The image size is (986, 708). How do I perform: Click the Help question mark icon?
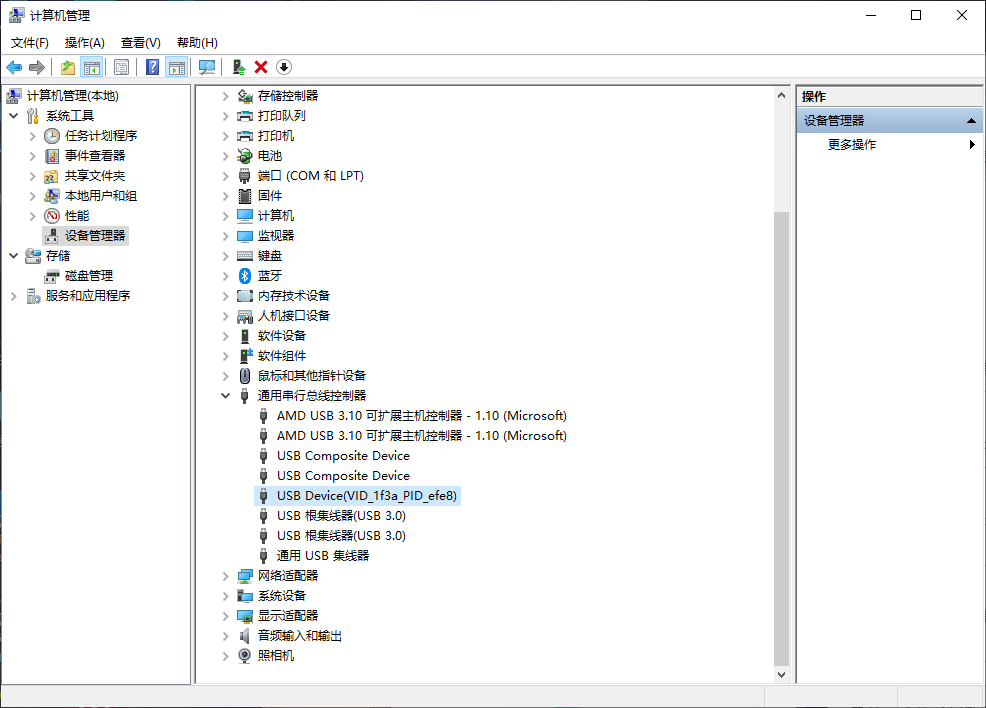pyautogui.click(x=152, y=67)
